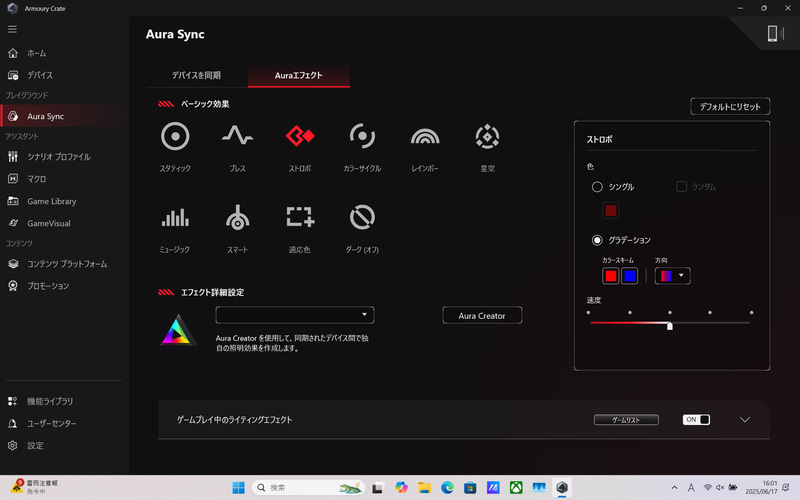Select the Starry Night (星空) effect icon

(487, 136)
